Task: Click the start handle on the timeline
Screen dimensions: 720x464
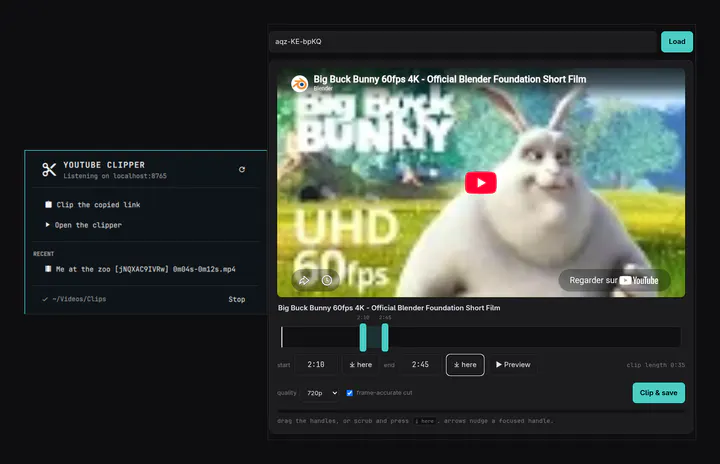Action: pyautogui.click(x=363, y=337)
